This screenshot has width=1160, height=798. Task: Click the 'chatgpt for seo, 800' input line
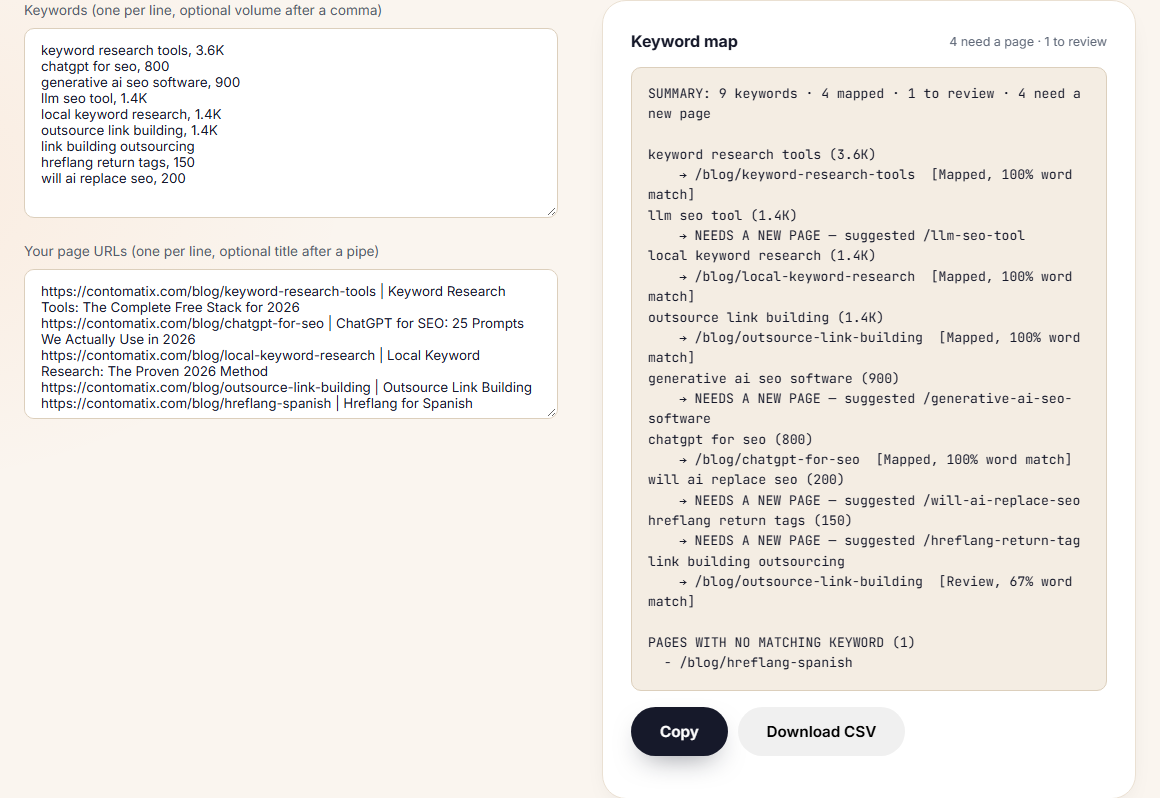click(x=105, y=67)
